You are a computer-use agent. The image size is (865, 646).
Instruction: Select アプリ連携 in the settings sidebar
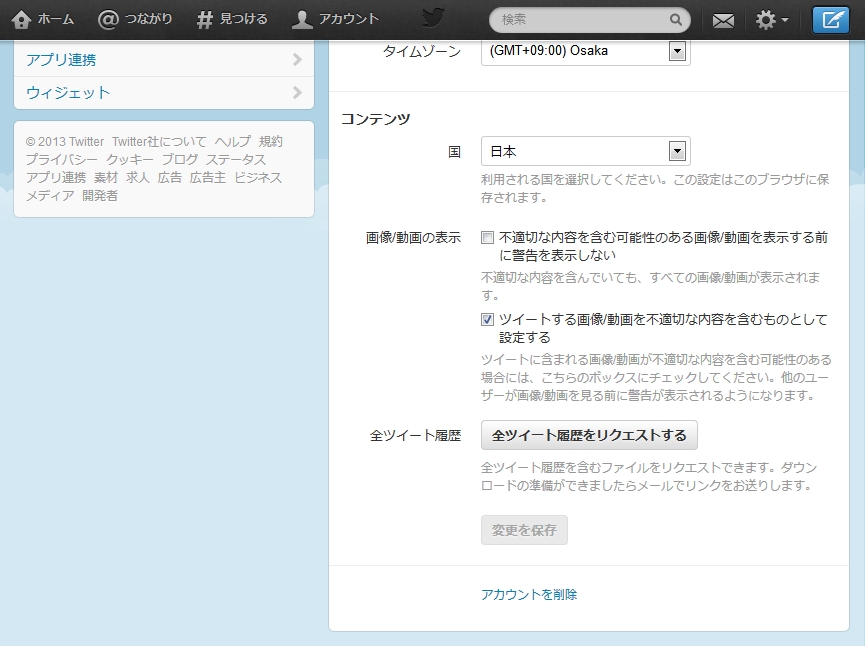pyautogui.click(x=164, y=60)
